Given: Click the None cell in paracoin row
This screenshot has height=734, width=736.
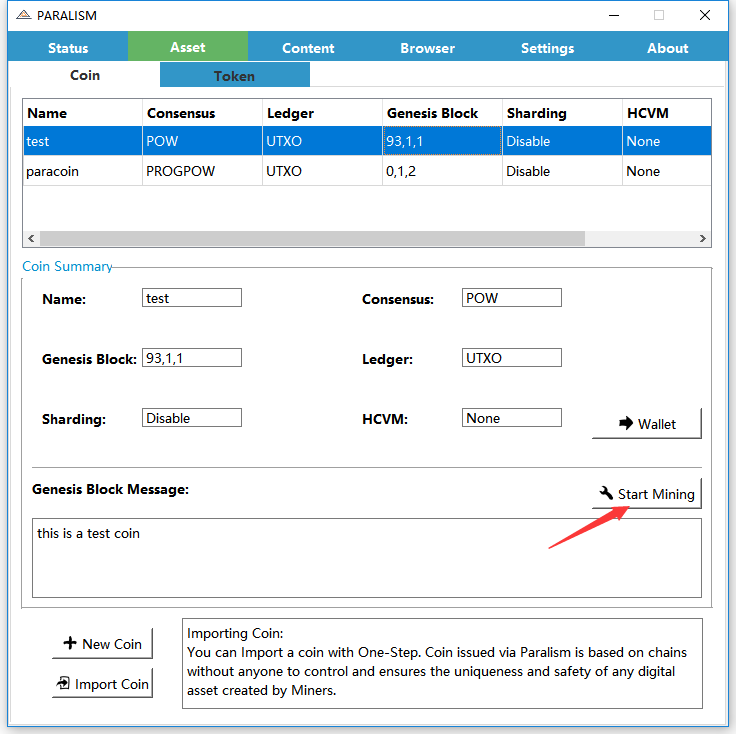Looking at the screenshot, I should [x=667, y=171].
